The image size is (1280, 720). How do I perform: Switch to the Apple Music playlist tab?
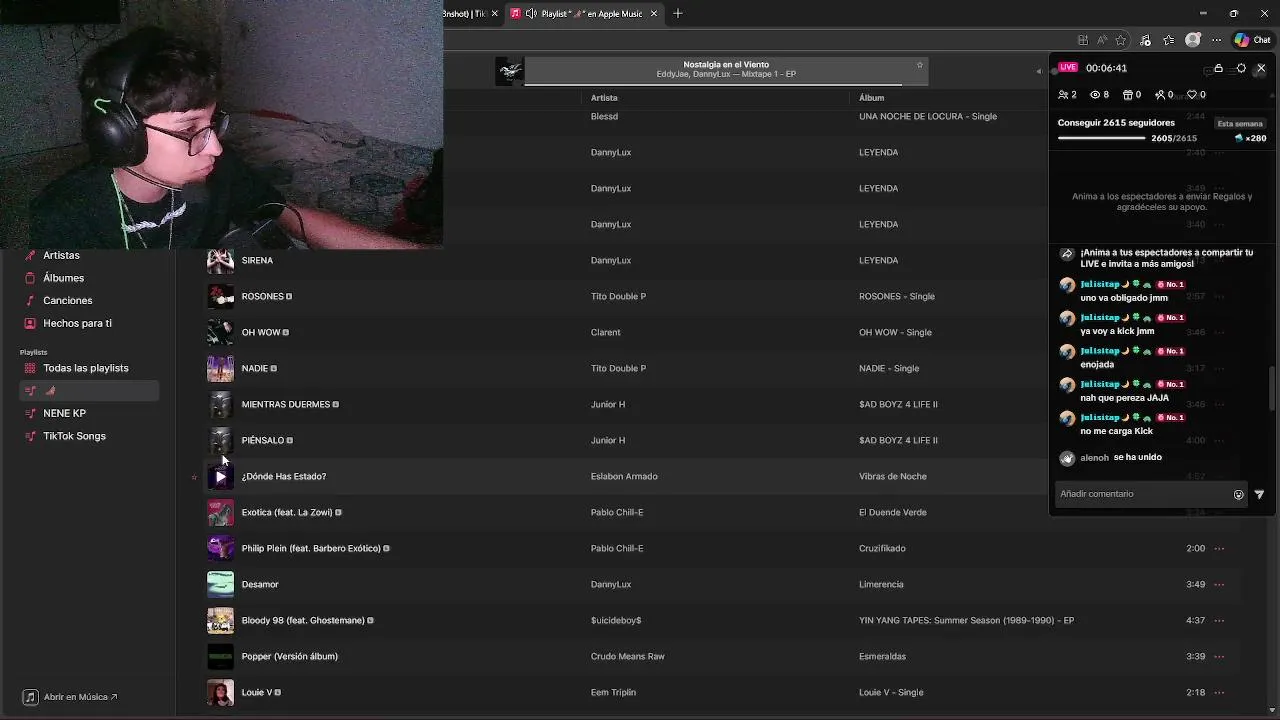coord(585,14)
